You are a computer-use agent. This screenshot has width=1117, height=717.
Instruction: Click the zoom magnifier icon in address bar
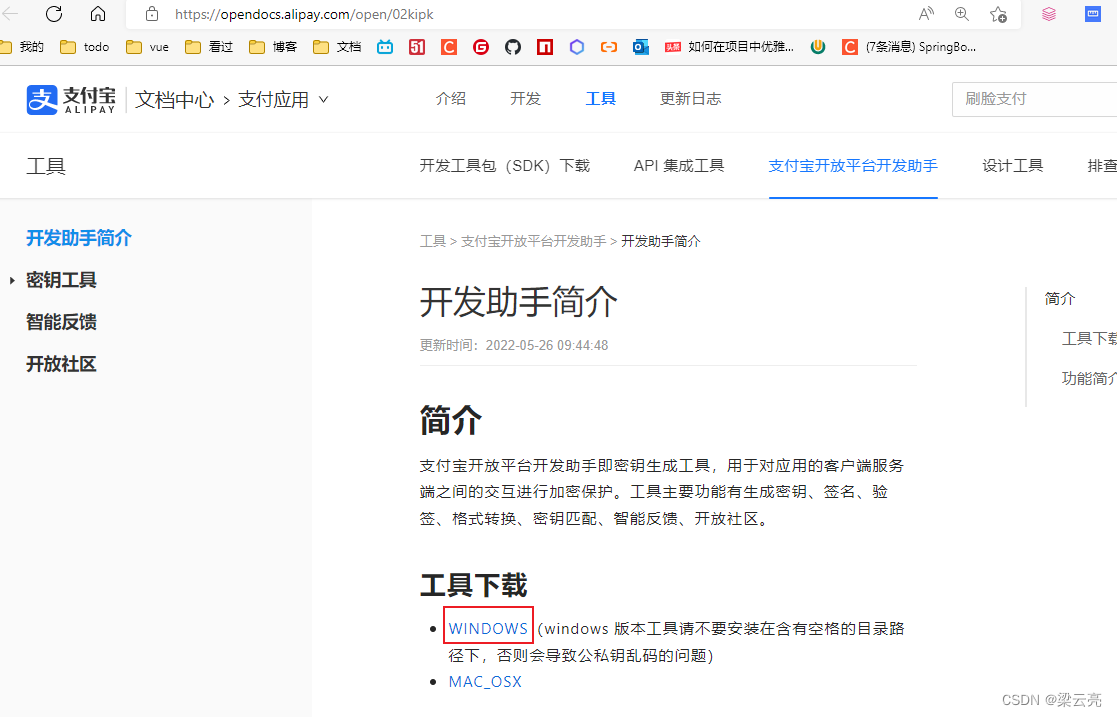pos(962,14)
